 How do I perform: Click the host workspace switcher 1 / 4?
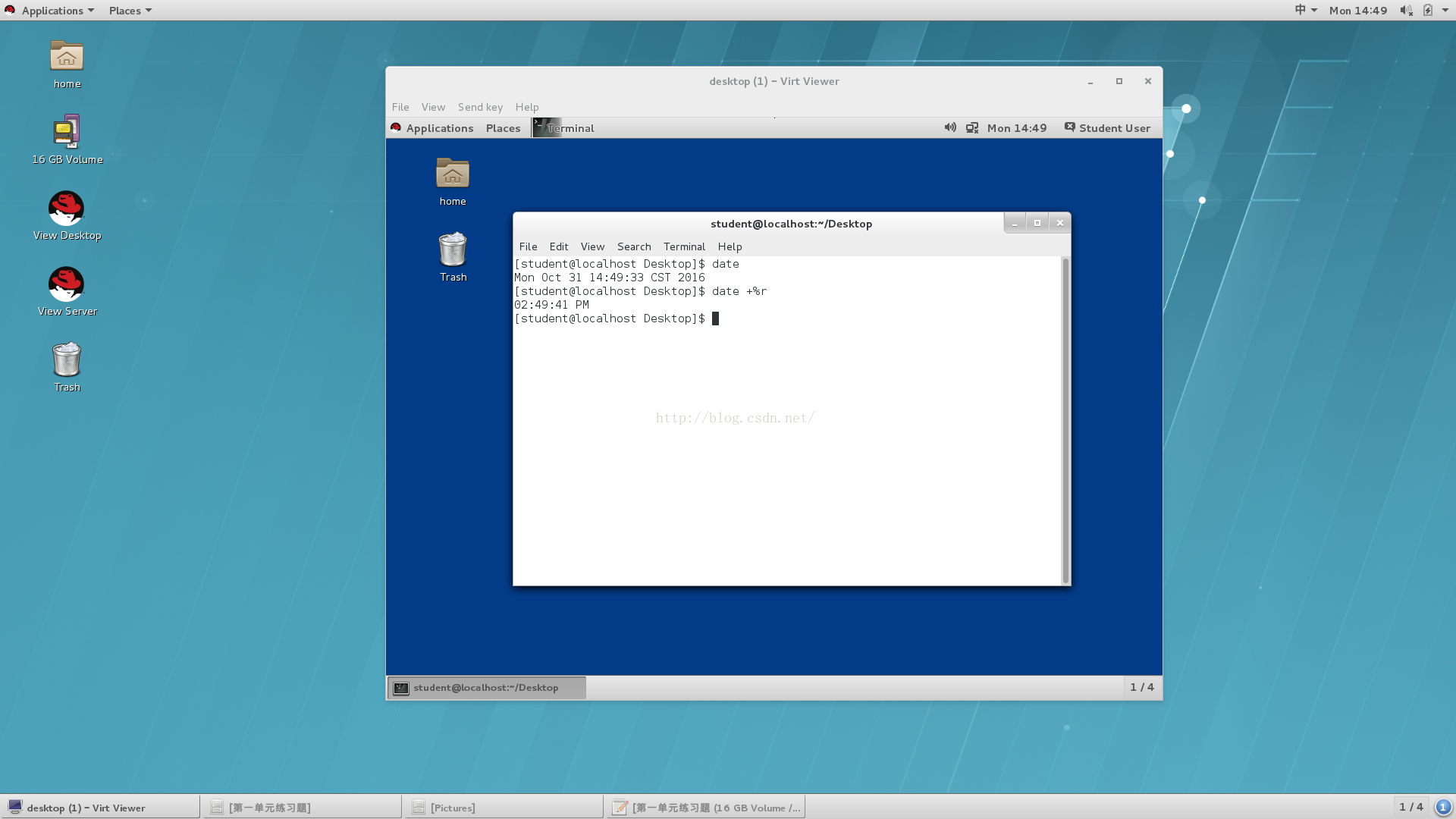click(1410, 807)
